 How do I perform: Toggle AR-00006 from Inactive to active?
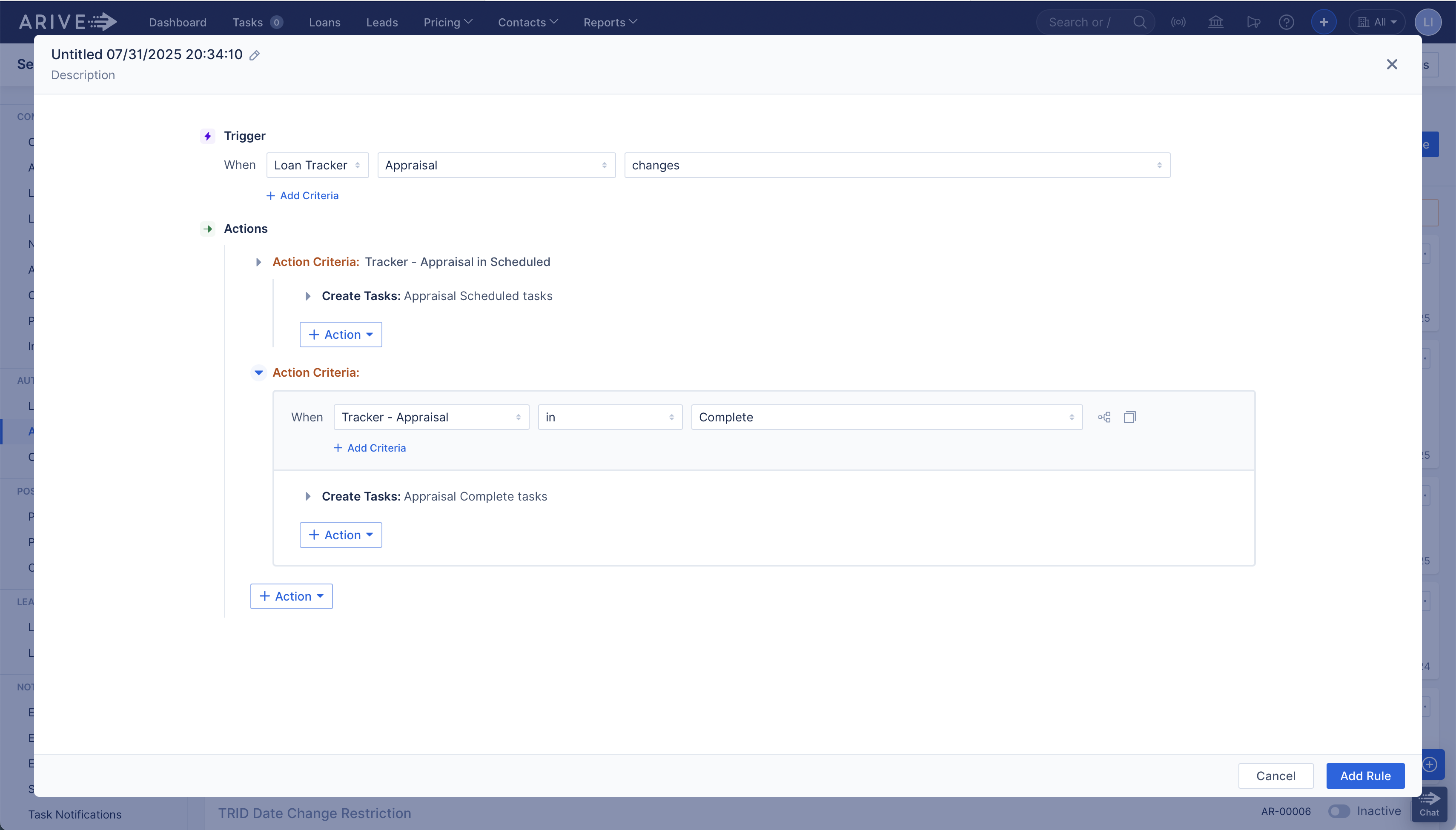[x=1338, y=811]
